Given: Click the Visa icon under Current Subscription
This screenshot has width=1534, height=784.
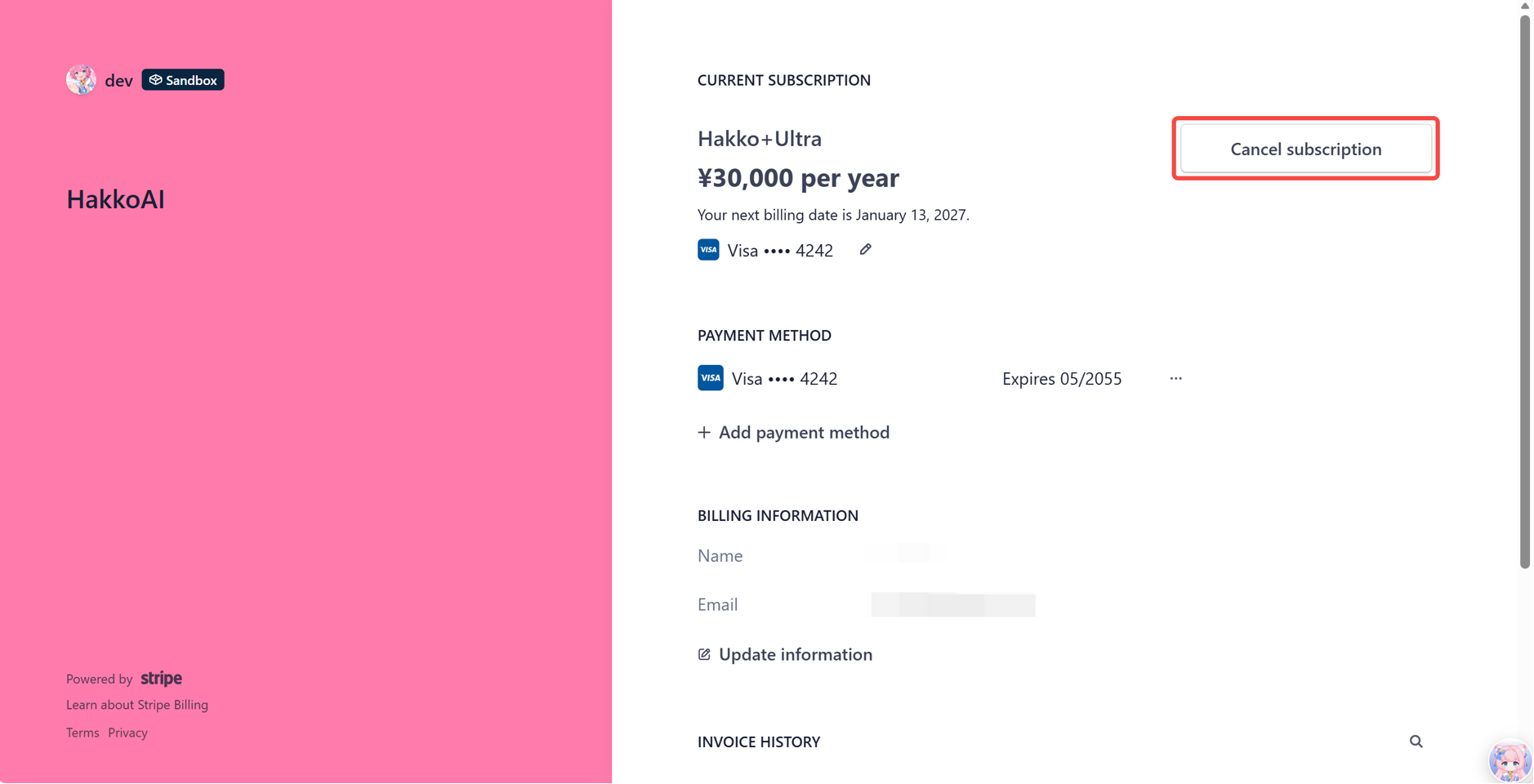Looking at the screenshot, I should [x=707, y=249].
